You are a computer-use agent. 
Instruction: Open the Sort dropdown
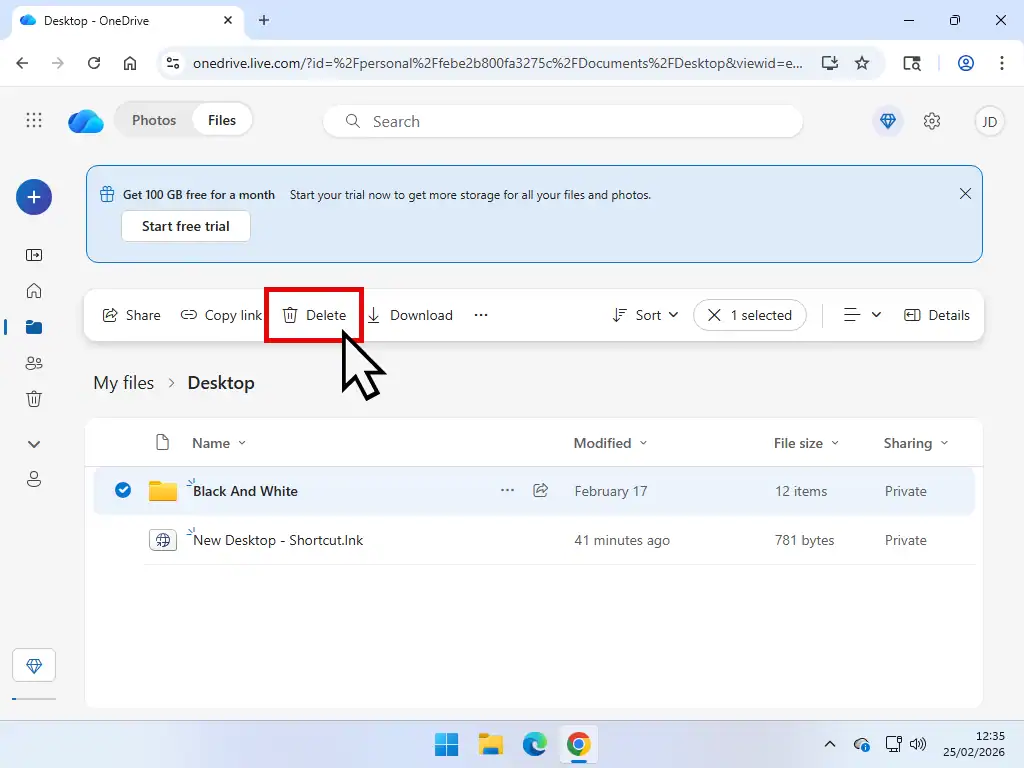(x=644, y=315)
